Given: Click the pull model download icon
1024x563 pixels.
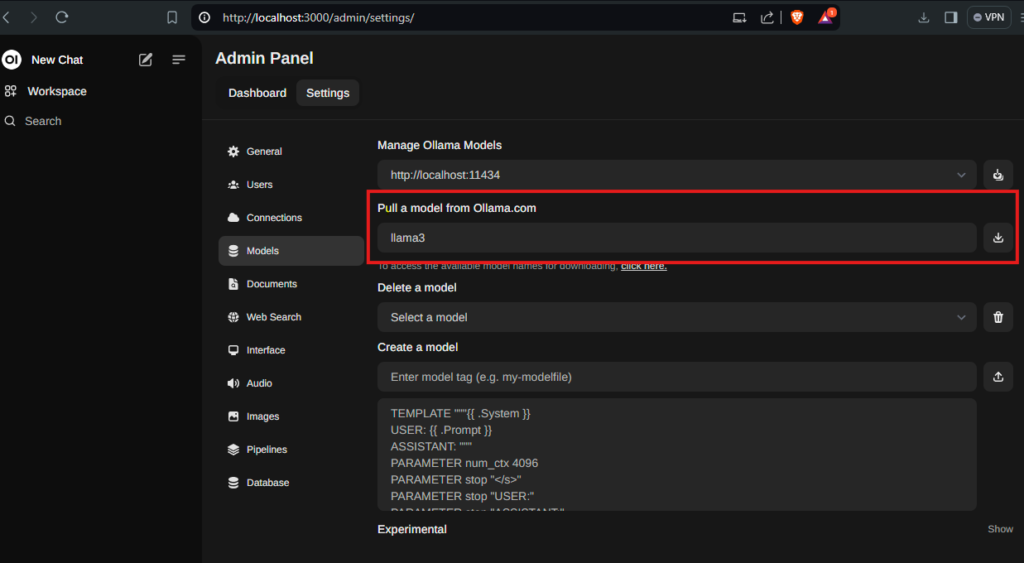Looking at the screenshot, I should [x=998, y=238].
